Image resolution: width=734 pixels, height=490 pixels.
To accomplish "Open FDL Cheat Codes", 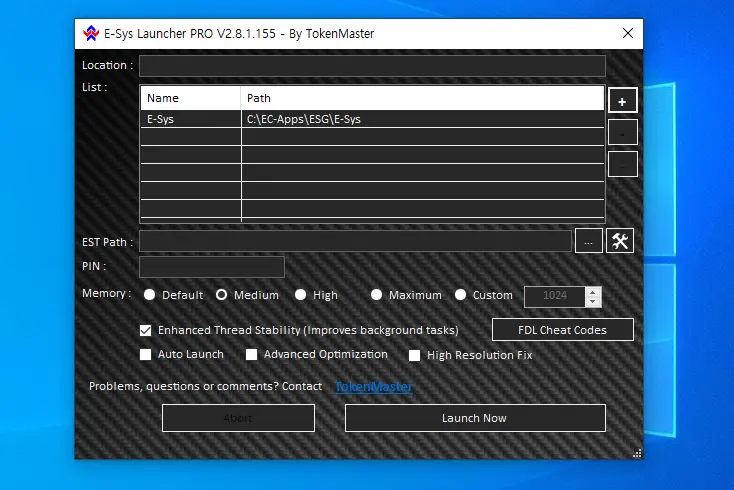I will tap(562, 330).
